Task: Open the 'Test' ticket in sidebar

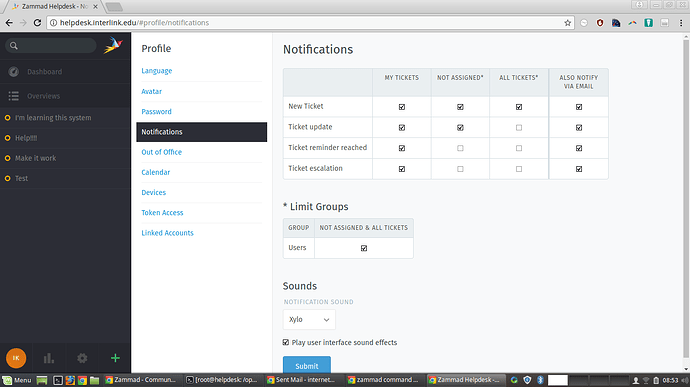Action: (65, 178)
